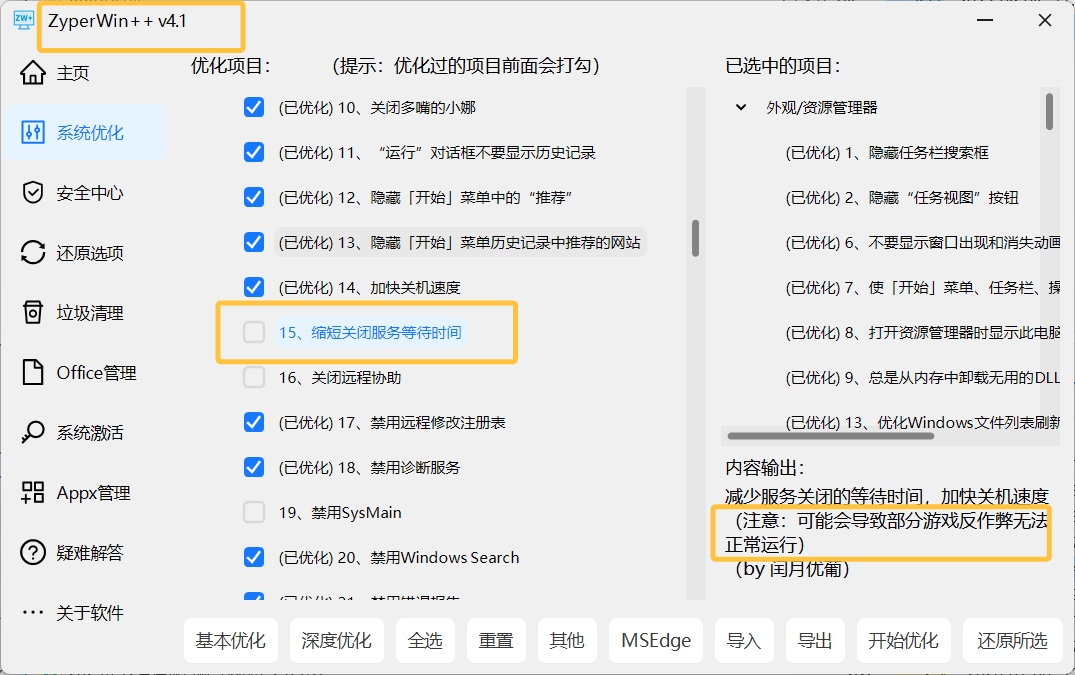Open the 其他 options button
Image resolution: width=1075 pixels, height=675 pixels.
tap(567, 641)
